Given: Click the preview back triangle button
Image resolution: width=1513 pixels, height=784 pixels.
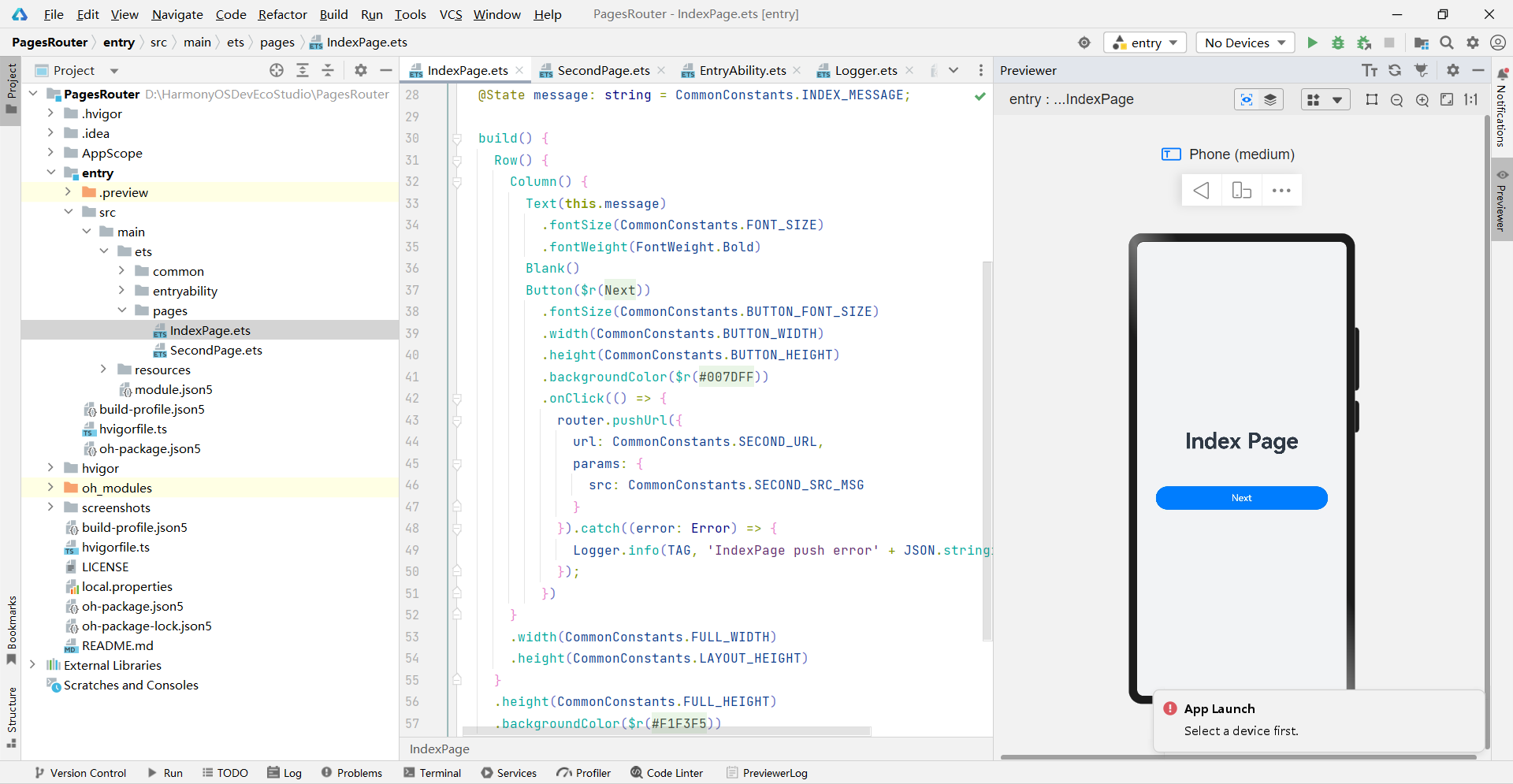Looking at the screenshot, I should click(x=1201, y=191).
